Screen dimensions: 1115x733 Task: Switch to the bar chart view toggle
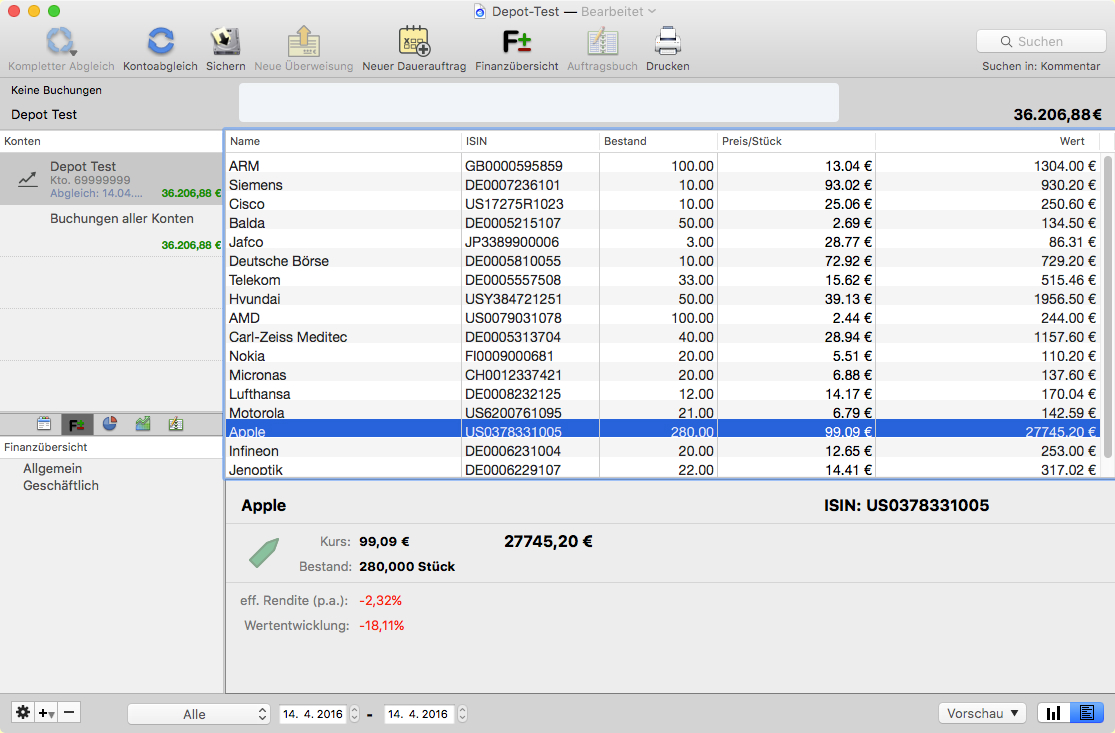coord(1053,713)
